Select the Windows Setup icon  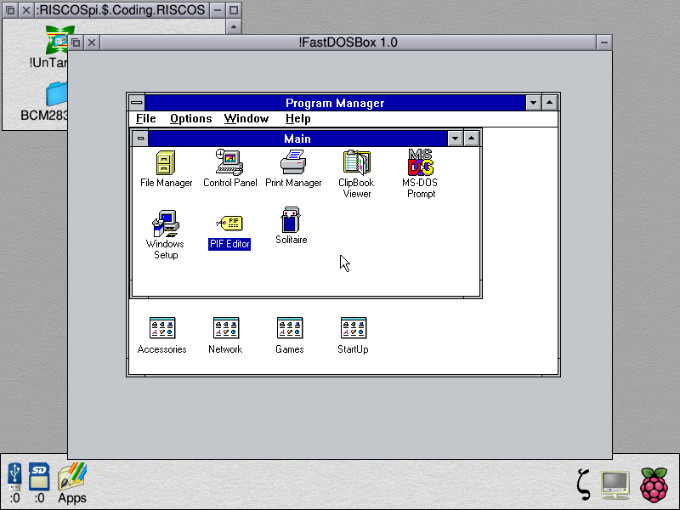[x=165, y=235]
